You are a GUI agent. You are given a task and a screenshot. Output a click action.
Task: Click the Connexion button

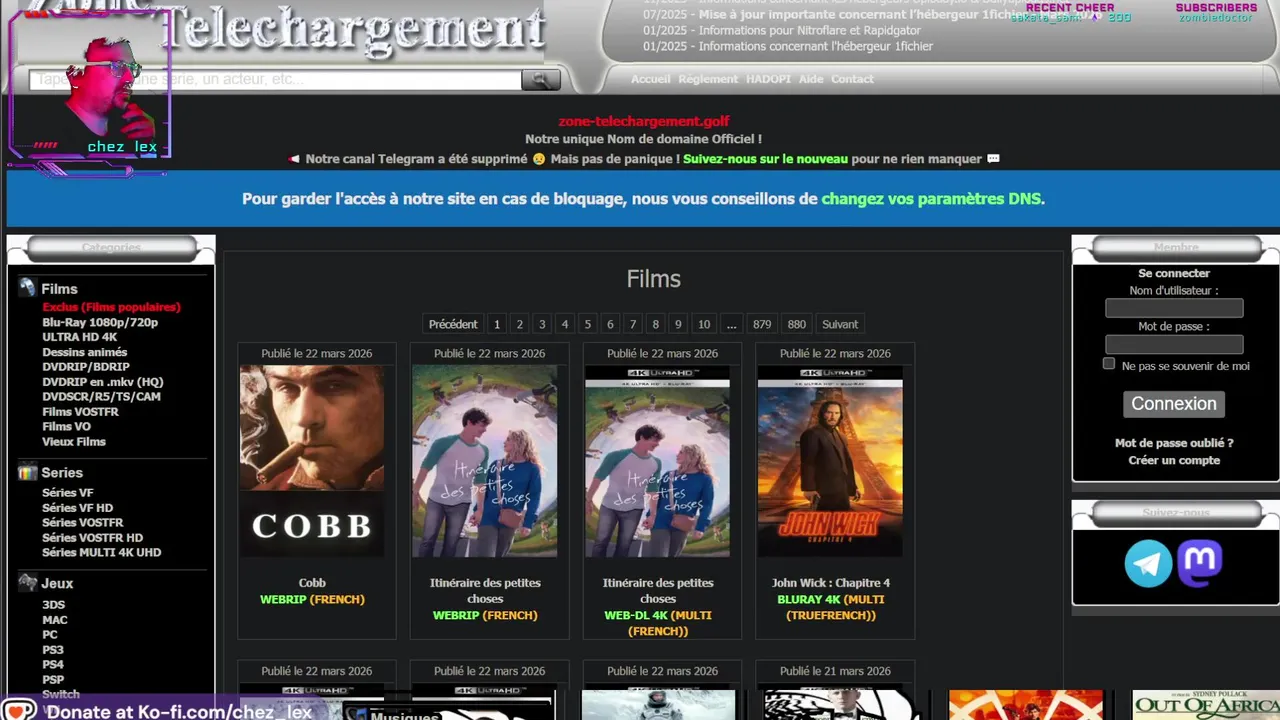(1174, 404)
